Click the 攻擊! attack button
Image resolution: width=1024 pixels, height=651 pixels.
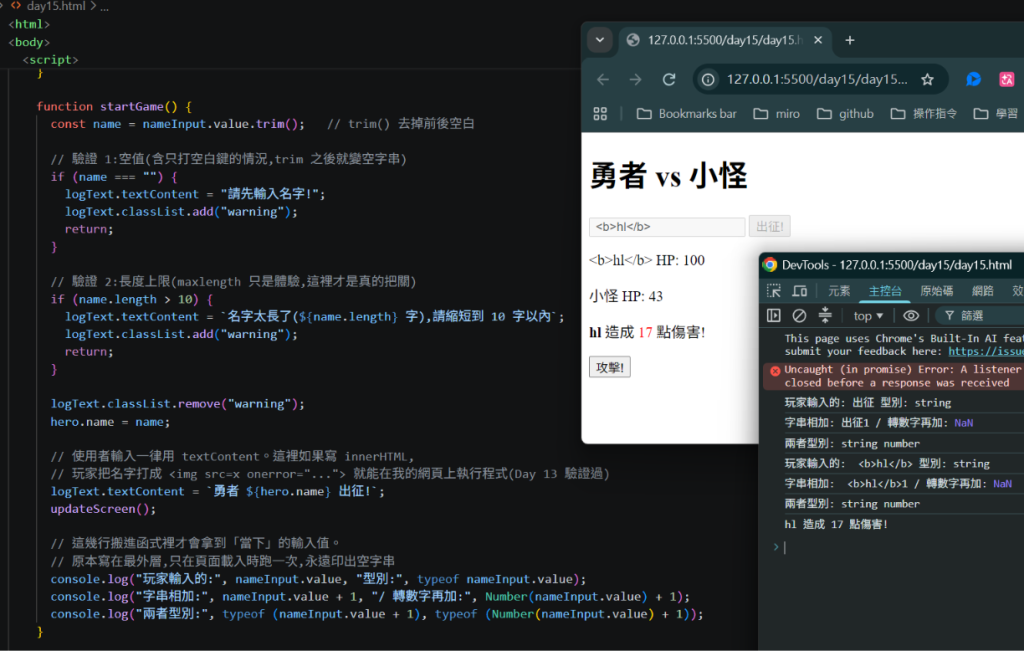610,367
